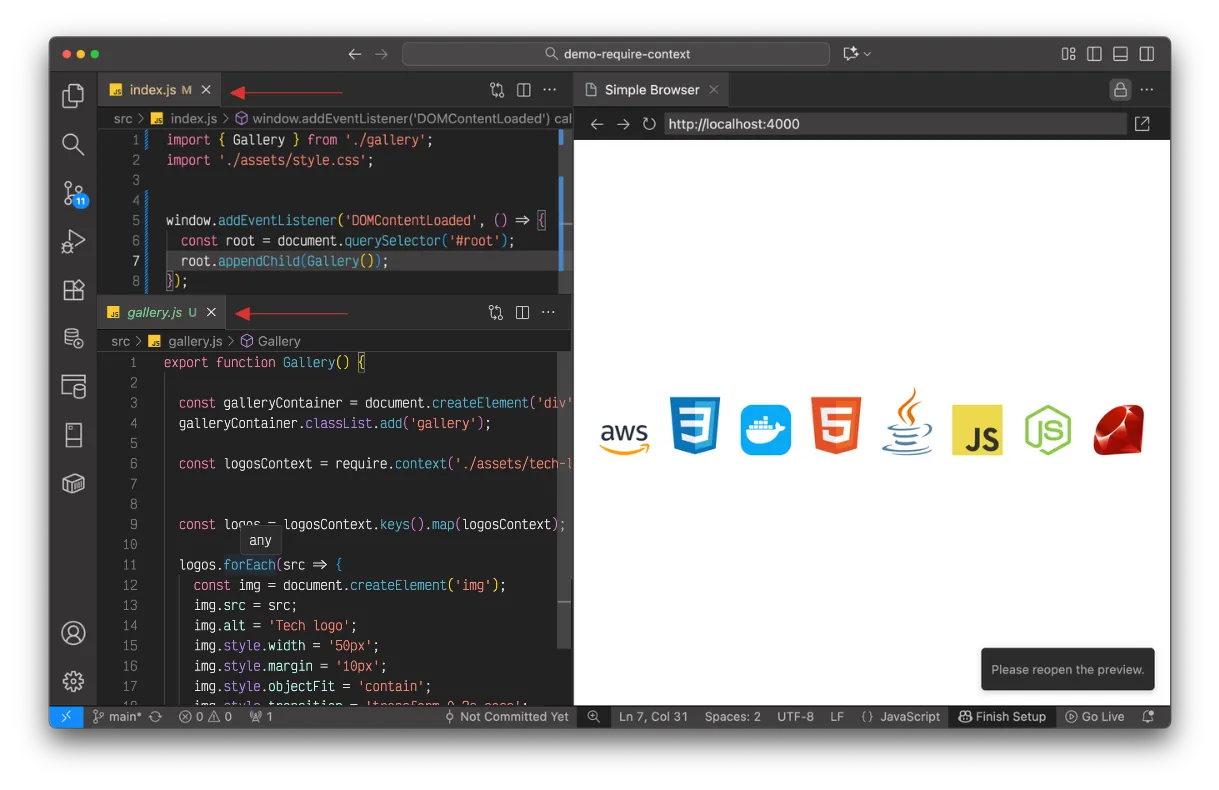The image size is (1219, 790).
Task: Switch to the index.js tab
Action: (x=153, y=90)
